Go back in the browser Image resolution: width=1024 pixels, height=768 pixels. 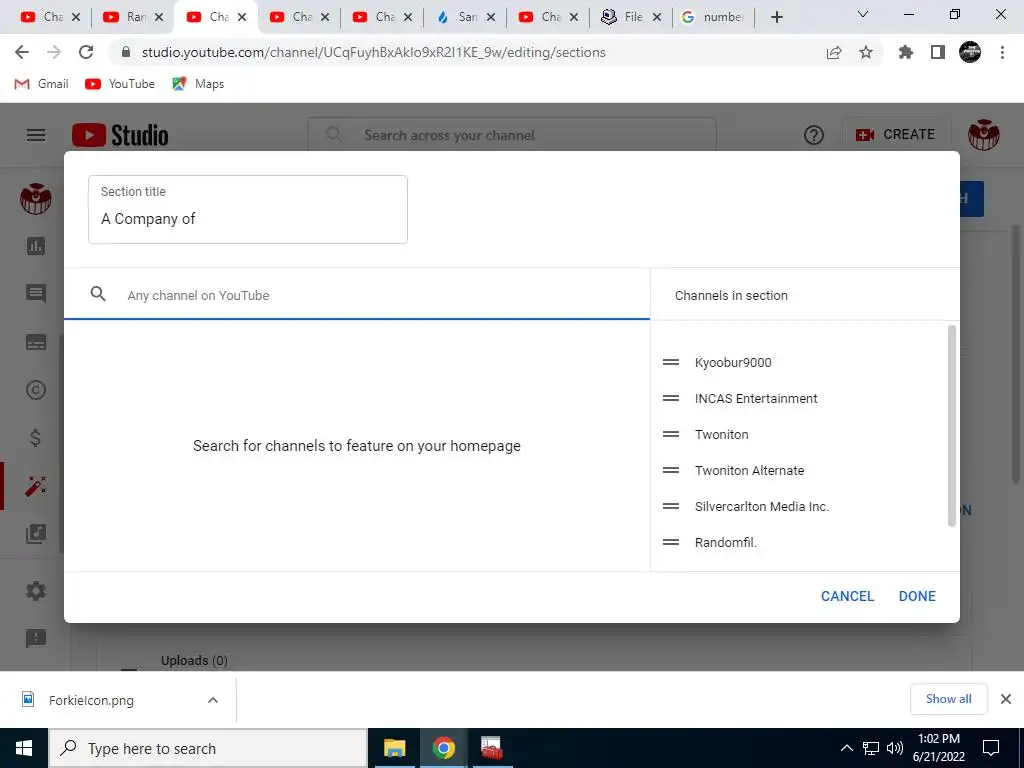tap(22, 52)
